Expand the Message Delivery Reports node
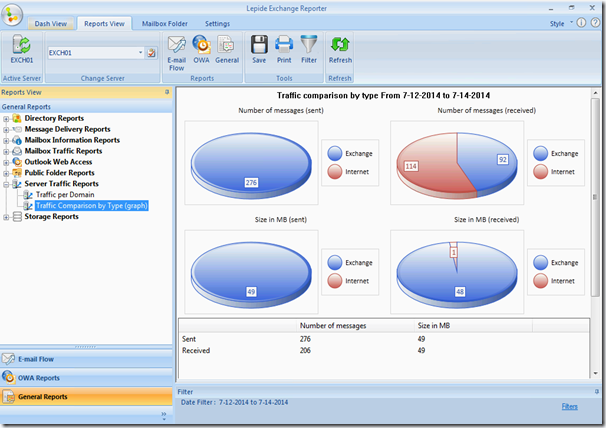Viewport: 606px width, 428px height. pos(6,130)
